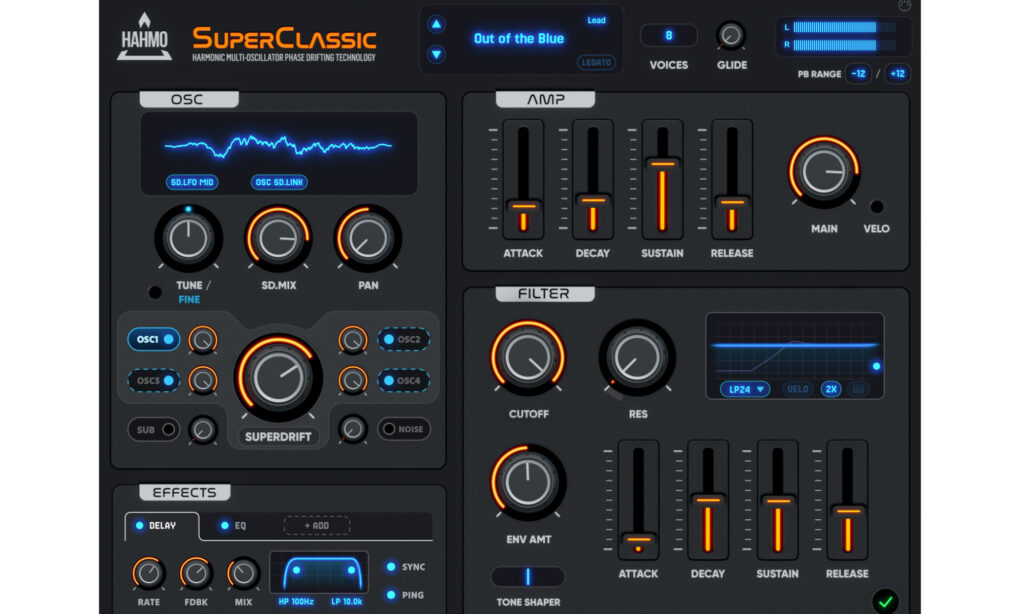Click the filter envelope Sustain slider
Image resolution: width=1024 pixels, height=614 pixels.
[x=777, y=500]
